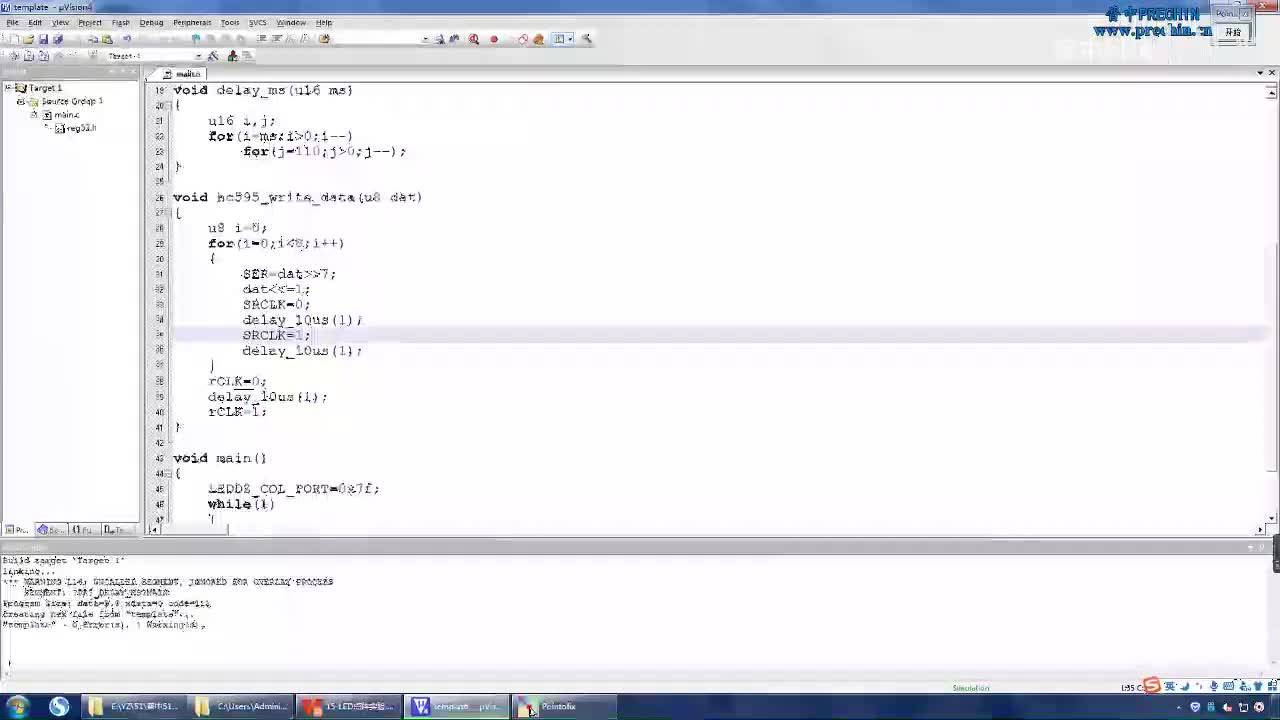Open the Project menu
Image resolution: width=1280 pixels, height=720 pixels.
pos(90,22)
